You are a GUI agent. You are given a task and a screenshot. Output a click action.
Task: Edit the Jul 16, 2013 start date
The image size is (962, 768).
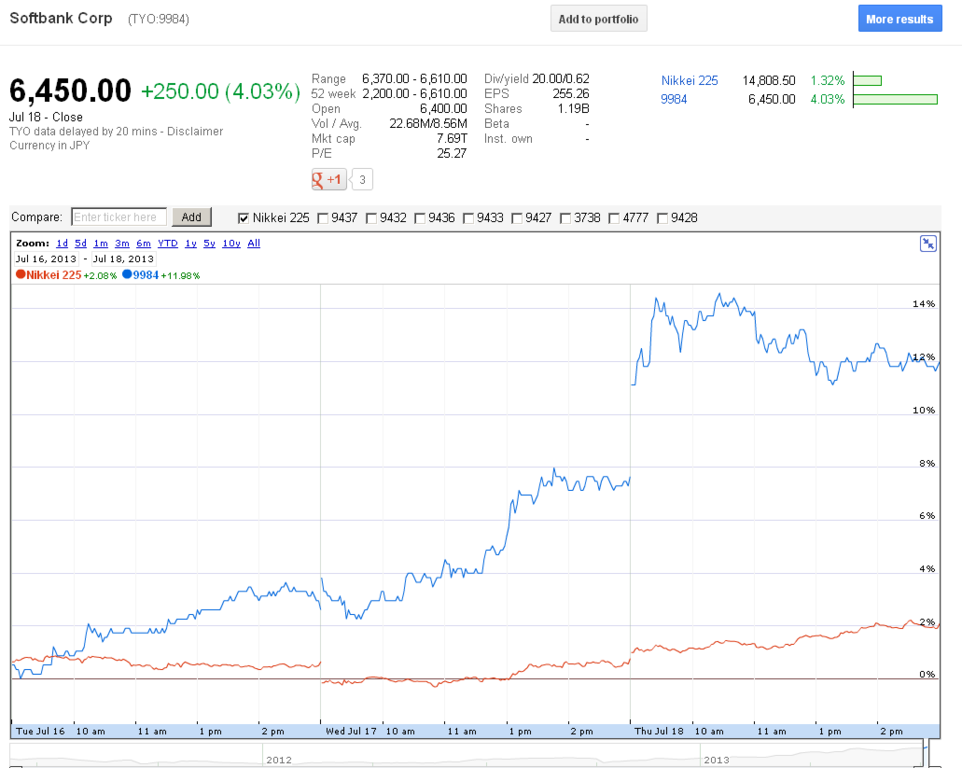[46, 259]
